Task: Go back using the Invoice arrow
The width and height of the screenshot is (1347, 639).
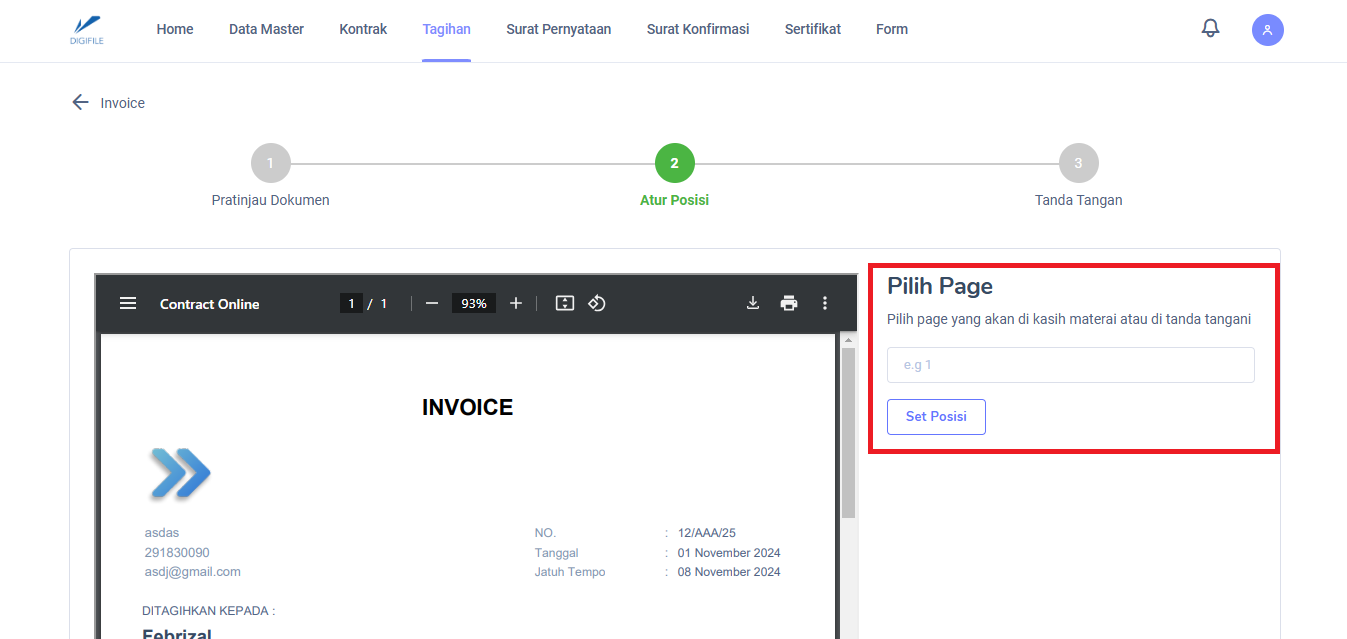Action: 80,103
